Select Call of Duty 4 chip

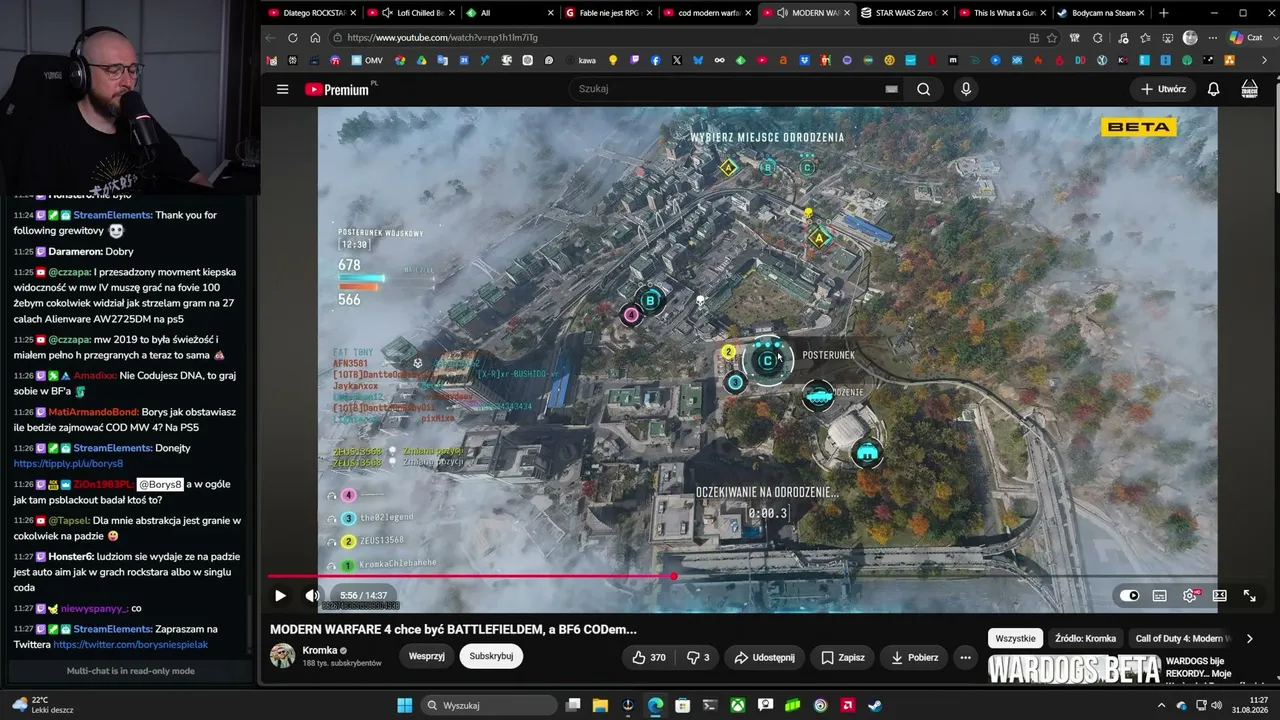(x=1182, y=638)
